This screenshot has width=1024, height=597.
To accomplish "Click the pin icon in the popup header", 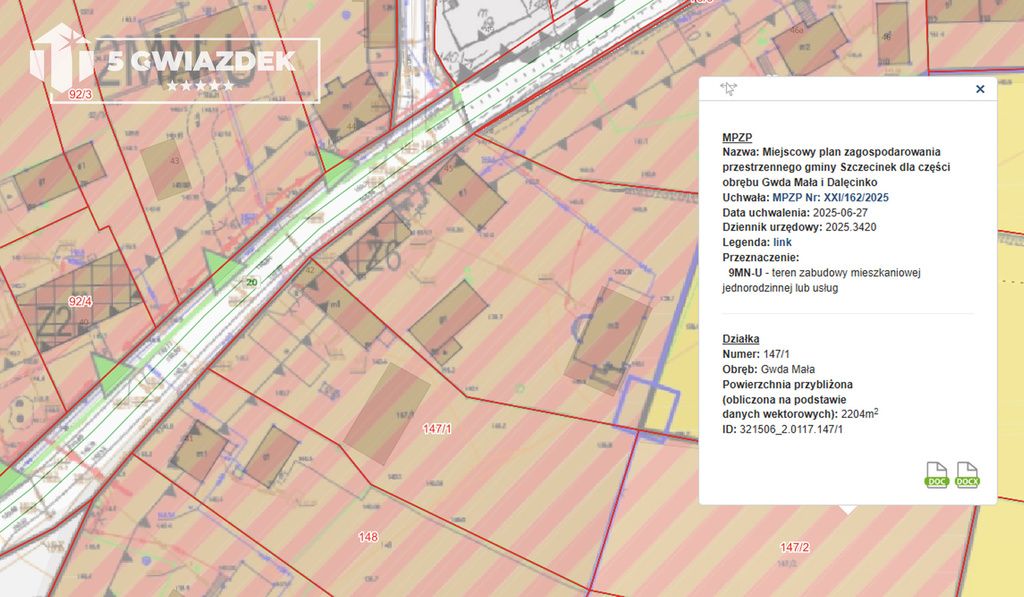I will (x=728, y=89).
